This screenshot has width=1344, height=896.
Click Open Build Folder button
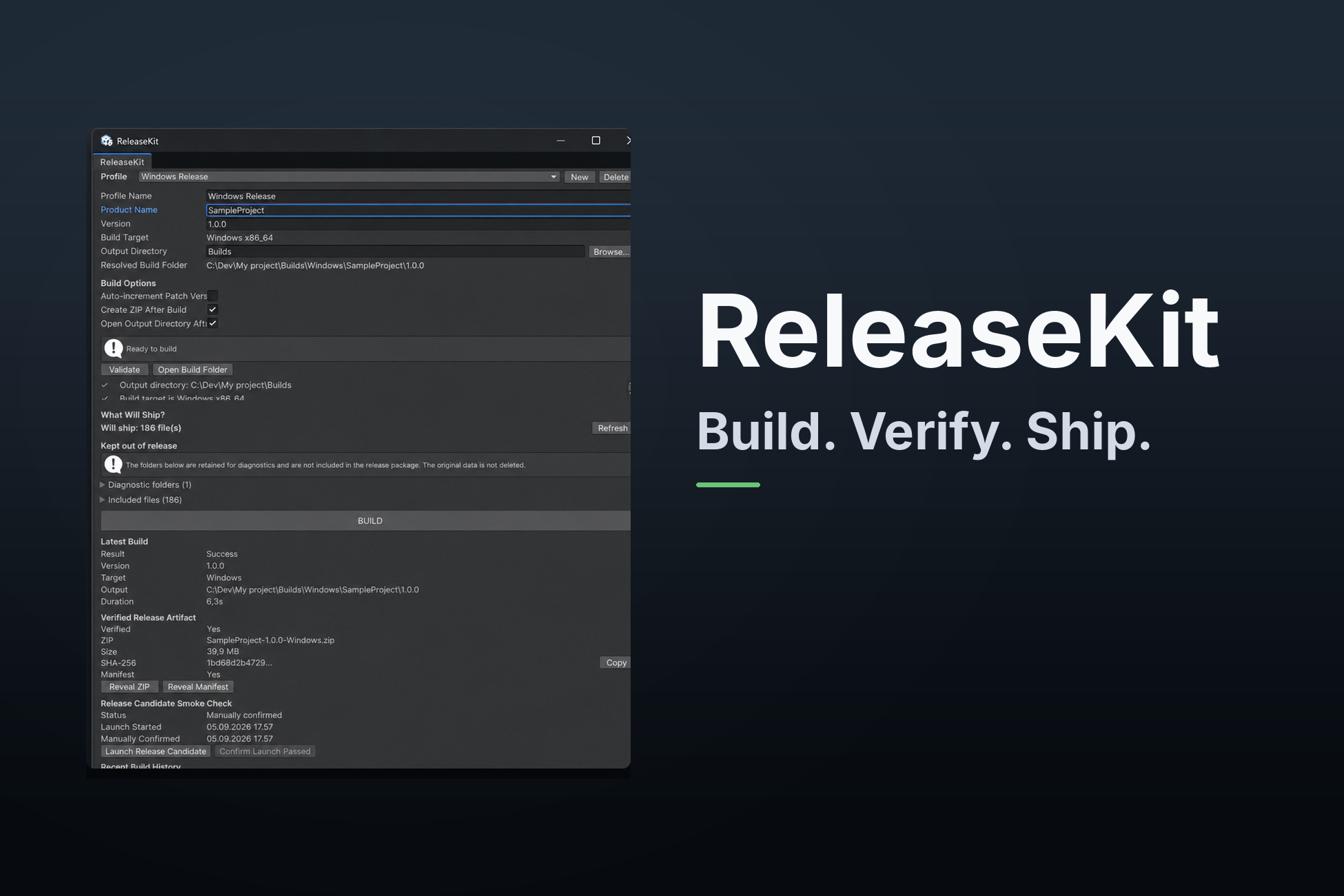pos(192,369)
